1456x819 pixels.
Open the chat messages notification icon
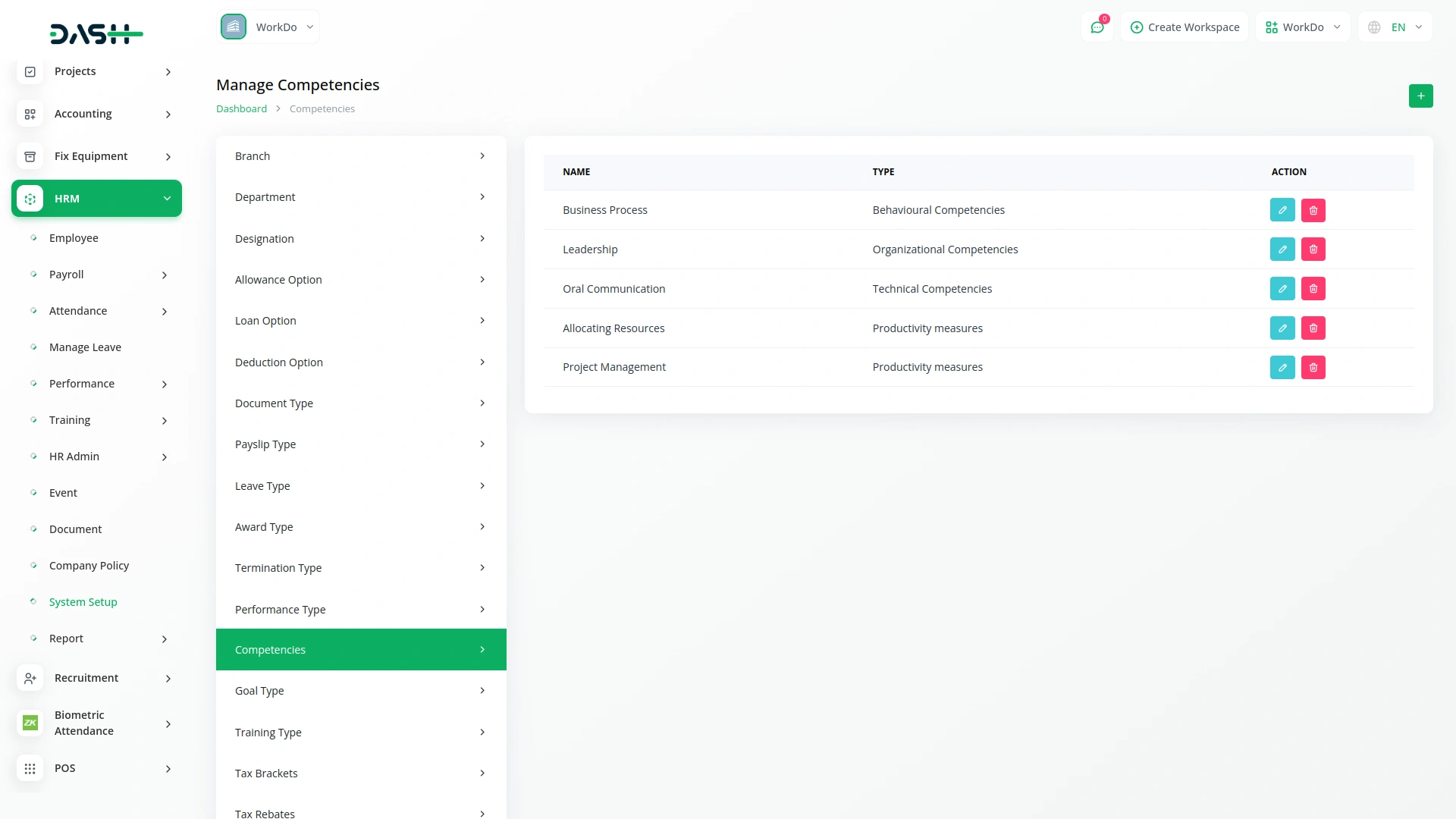[1097, 27]
